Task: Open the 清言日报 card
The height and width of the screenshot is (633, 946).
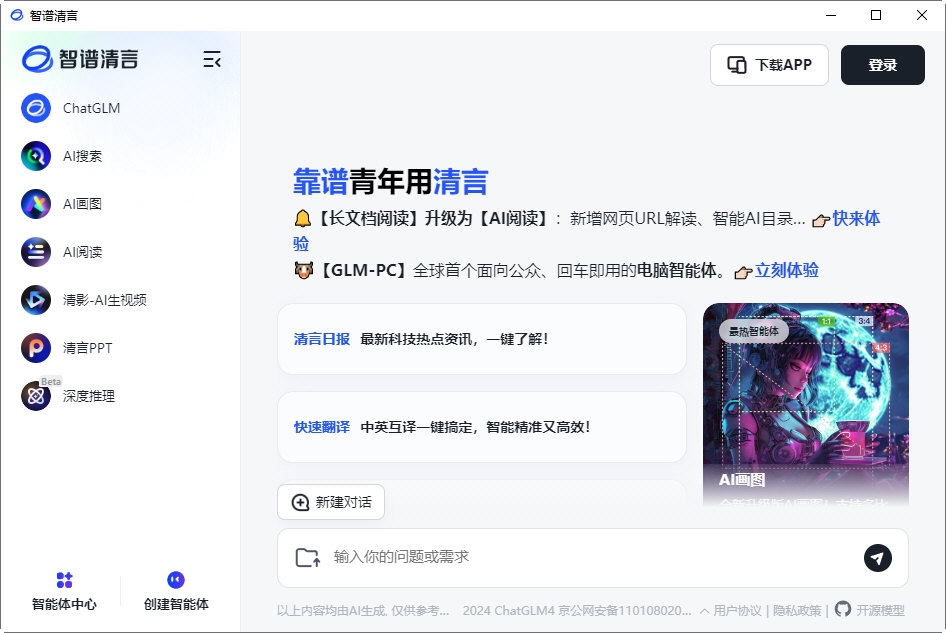Action: (x=481, y=339)
